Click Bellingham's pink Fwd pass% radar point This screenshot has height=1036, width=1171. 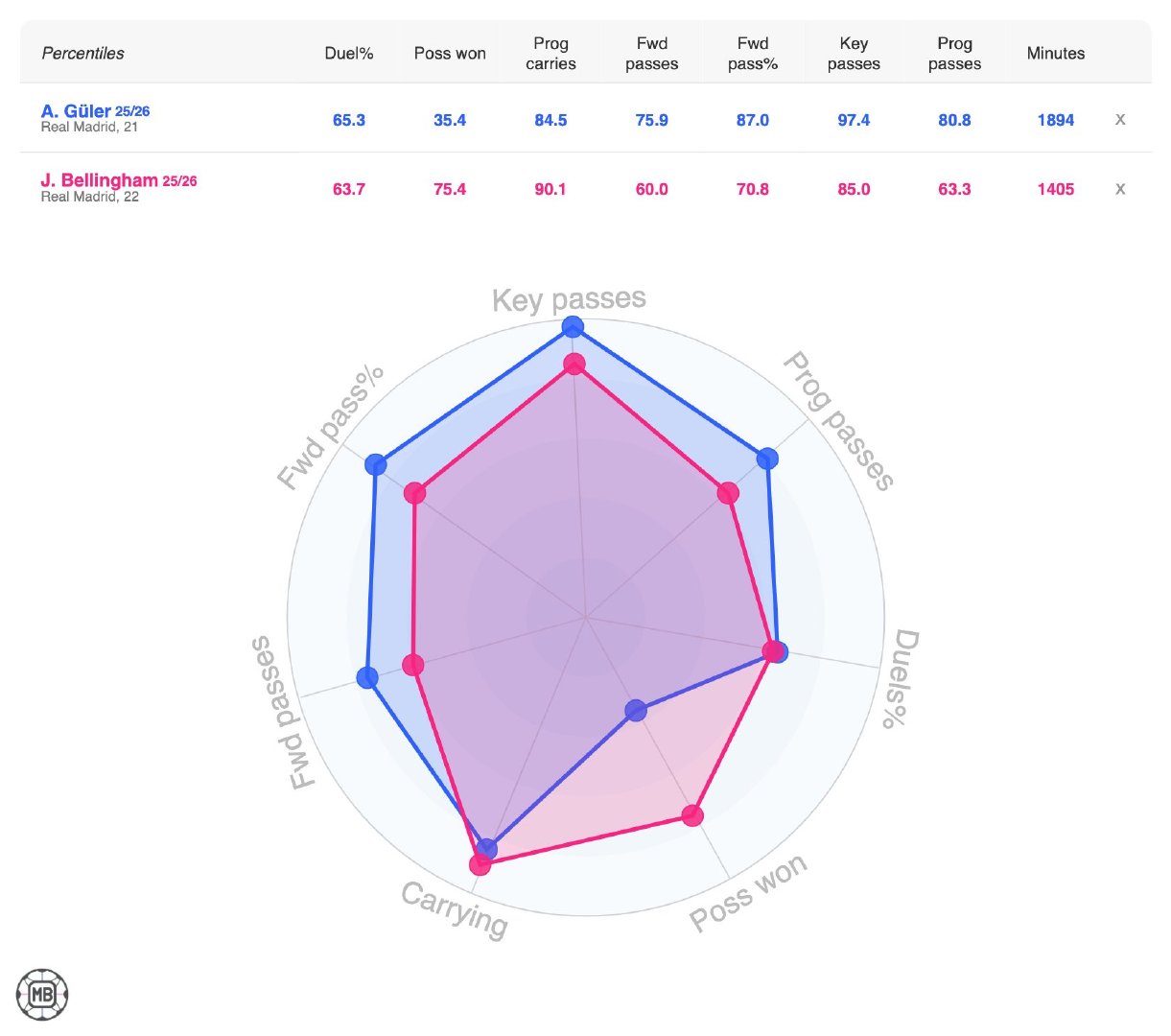pyautogui.click(x=414, y=493)
